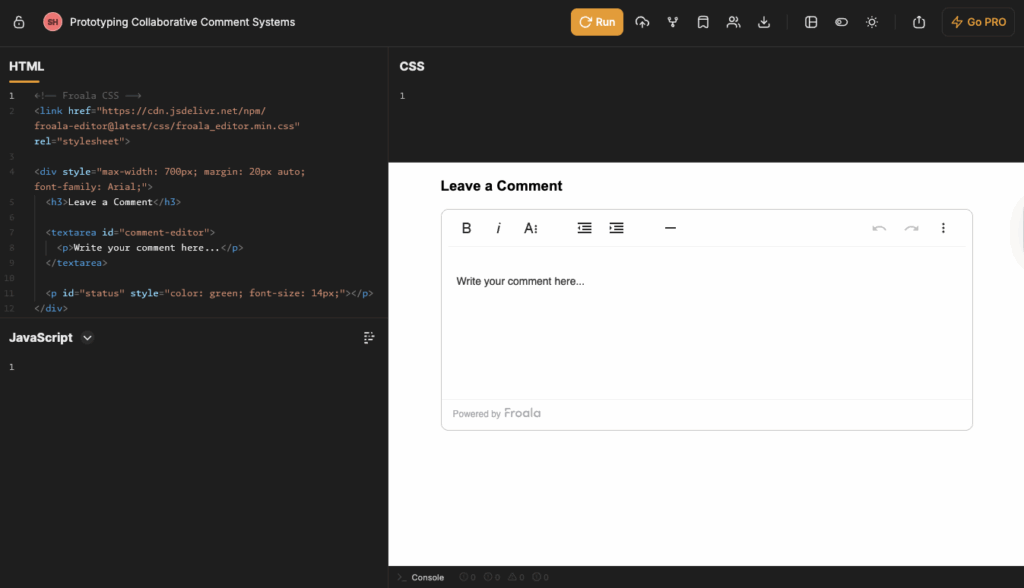
Task: Click the Go PRO button
Action: point(978,22)
